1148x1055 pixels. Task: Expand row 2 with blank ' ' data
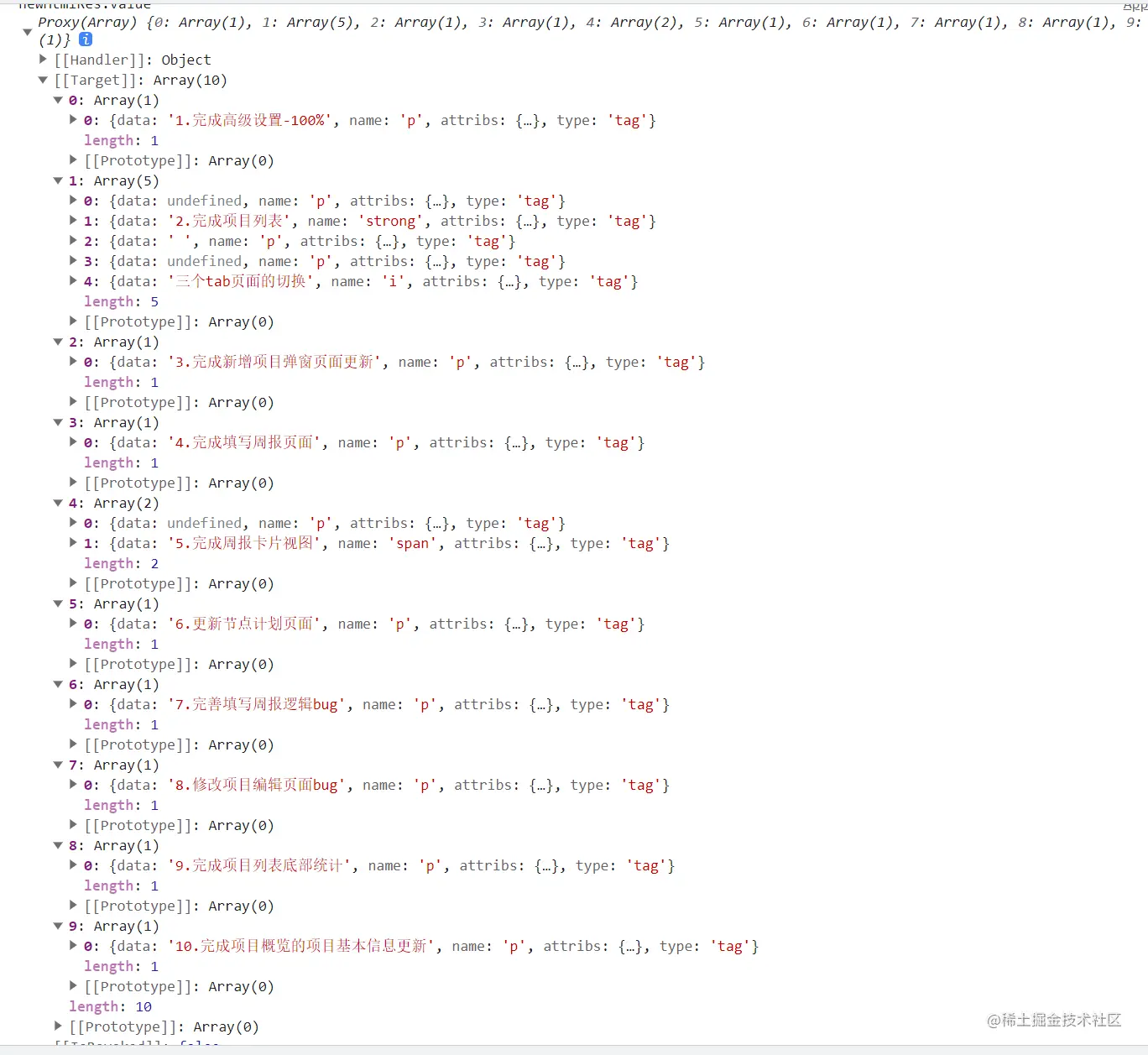pos(73,241)
